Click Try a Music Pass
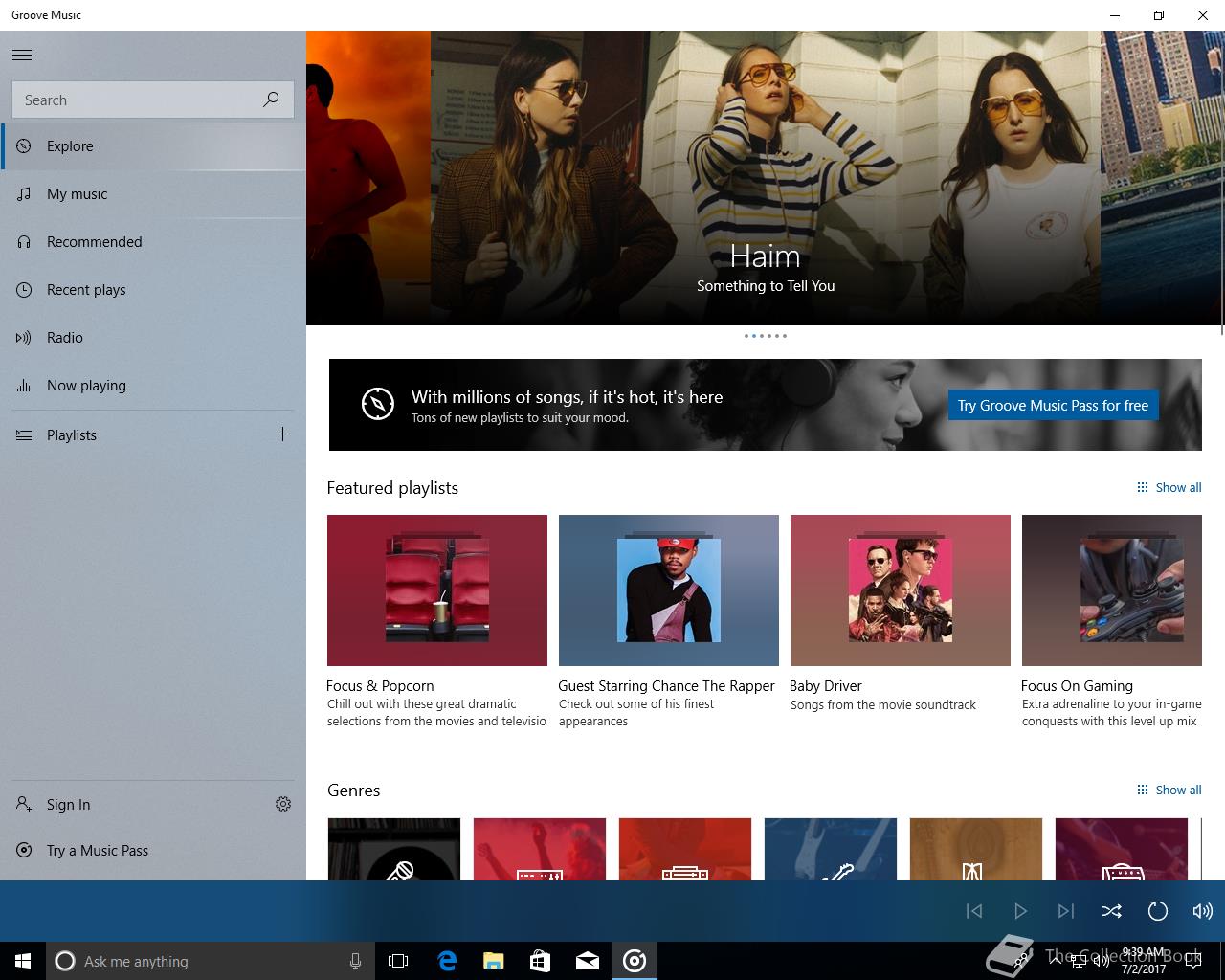The image size is (1225, 980). 153,851
